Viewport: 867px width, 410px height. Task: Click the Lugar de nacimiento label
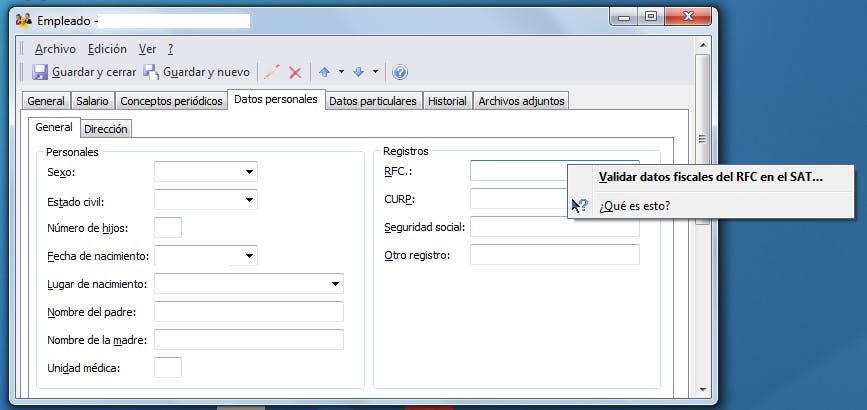pyautogui.click(x=97, y=284)
